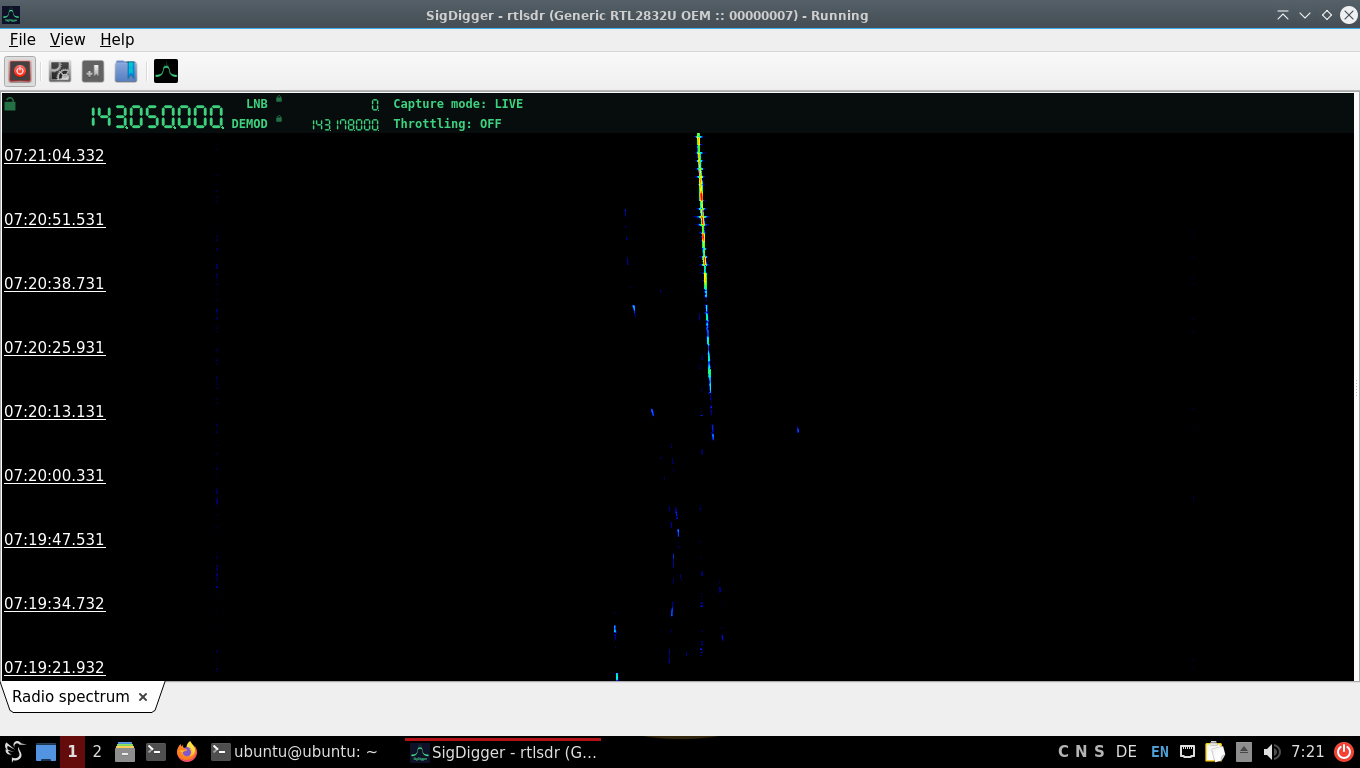Click the 07:20:00.331 timestamp
This screenshot has height=768, width=1360.
coord(54,476)
